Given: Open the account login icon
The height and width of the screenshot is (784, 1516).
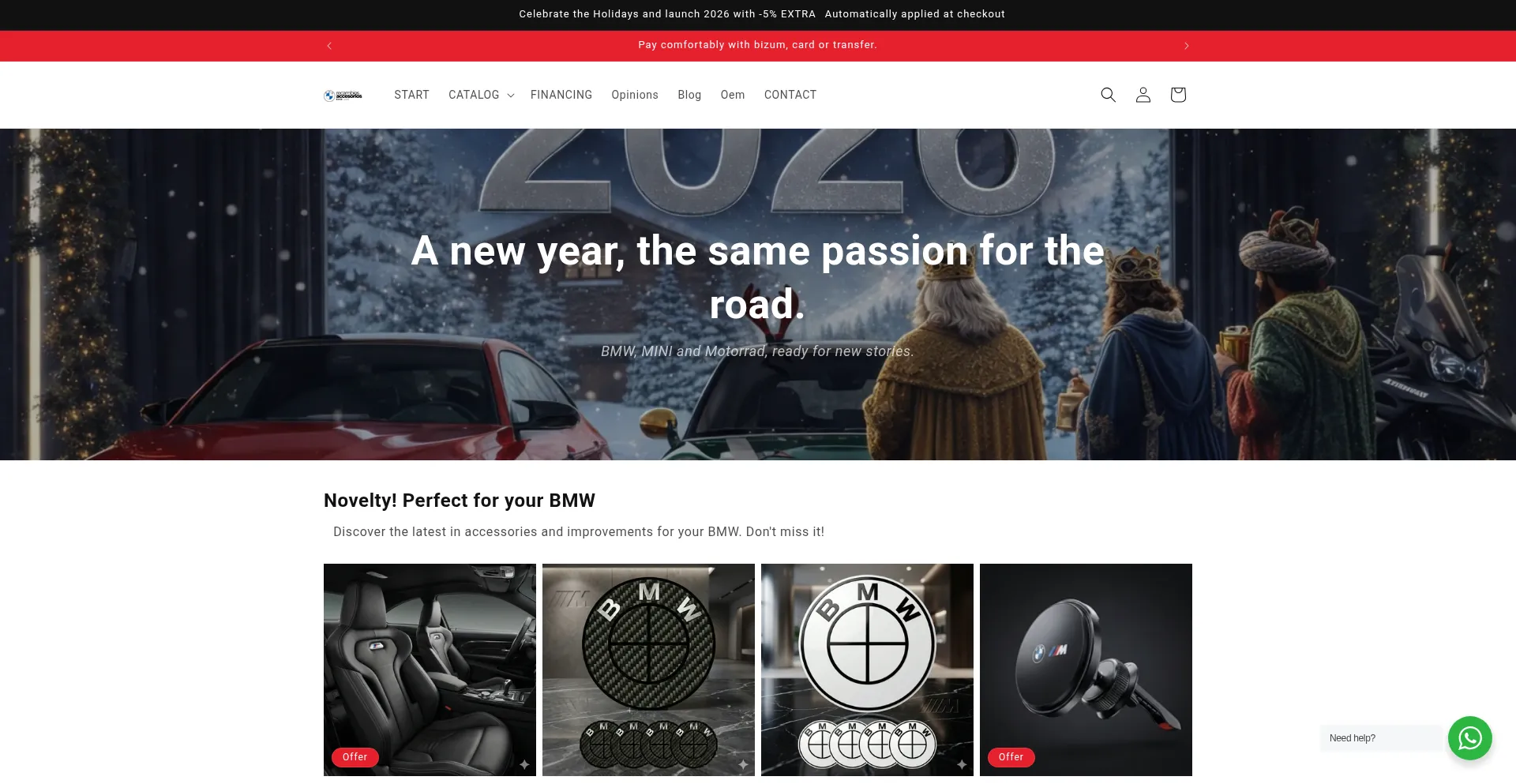Looking at the screenshot, I should pyautogui.click(x=1143, y=95).
